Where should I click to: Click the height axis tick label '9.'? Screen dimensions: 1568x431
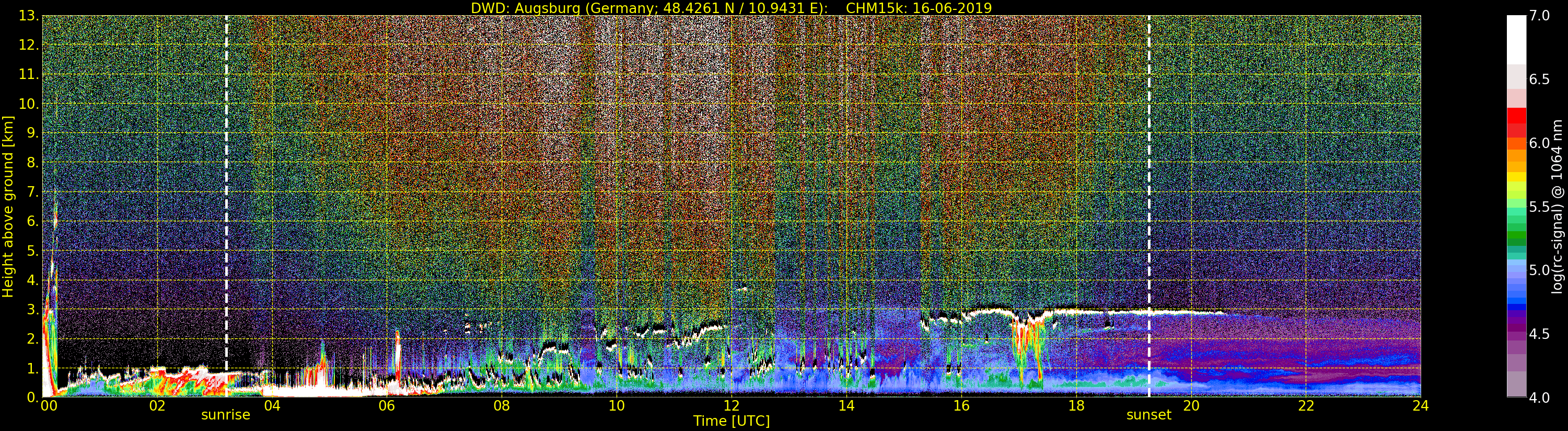(x=33, y=133)
